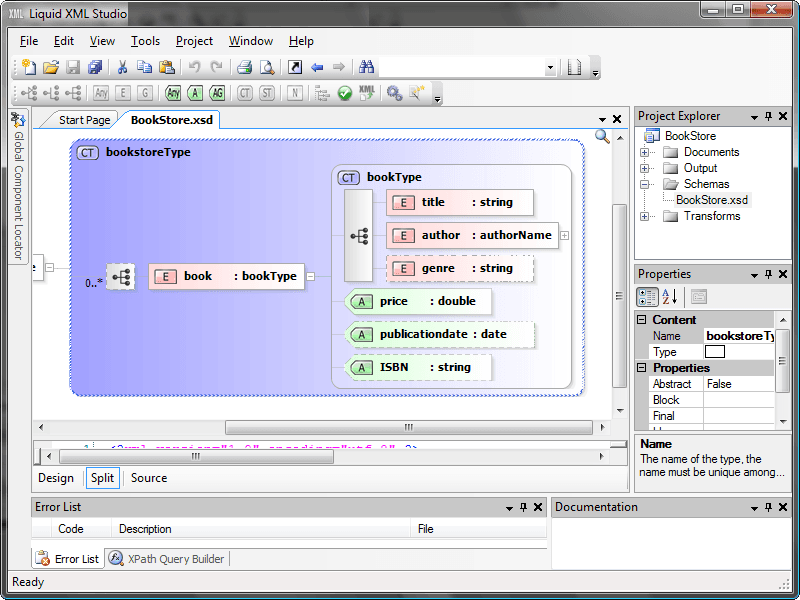The width and height of the screenshot is (800, 600).
Task: Add complex type with CT toolbar icon
Action: click(245, 93)
